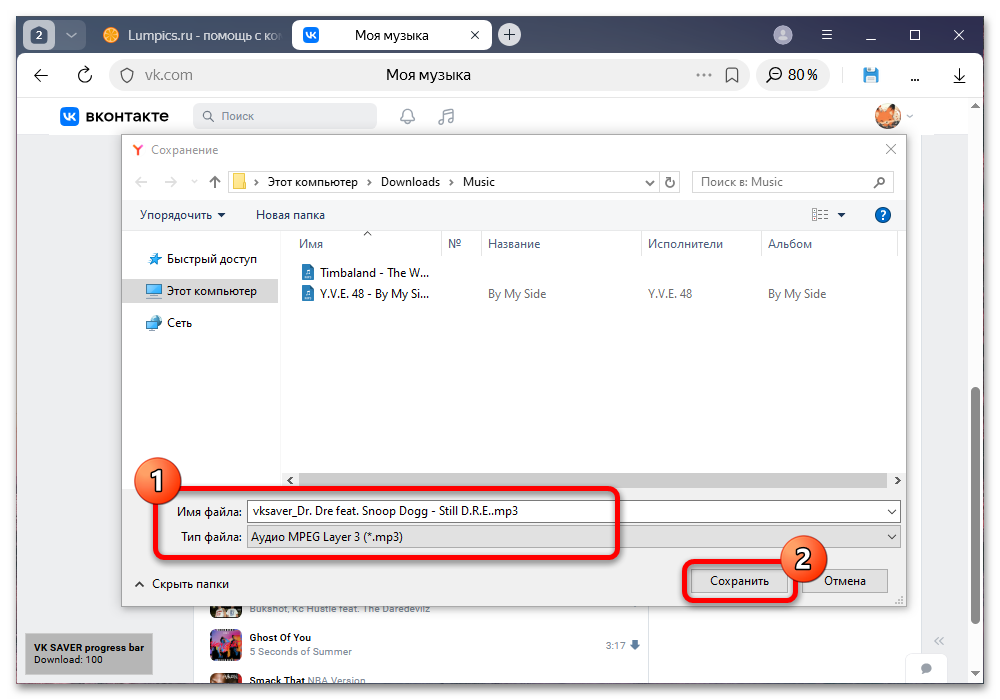Open the VK user avatar menu
This screenshot has width=1000, height=700.
(893, 116)
